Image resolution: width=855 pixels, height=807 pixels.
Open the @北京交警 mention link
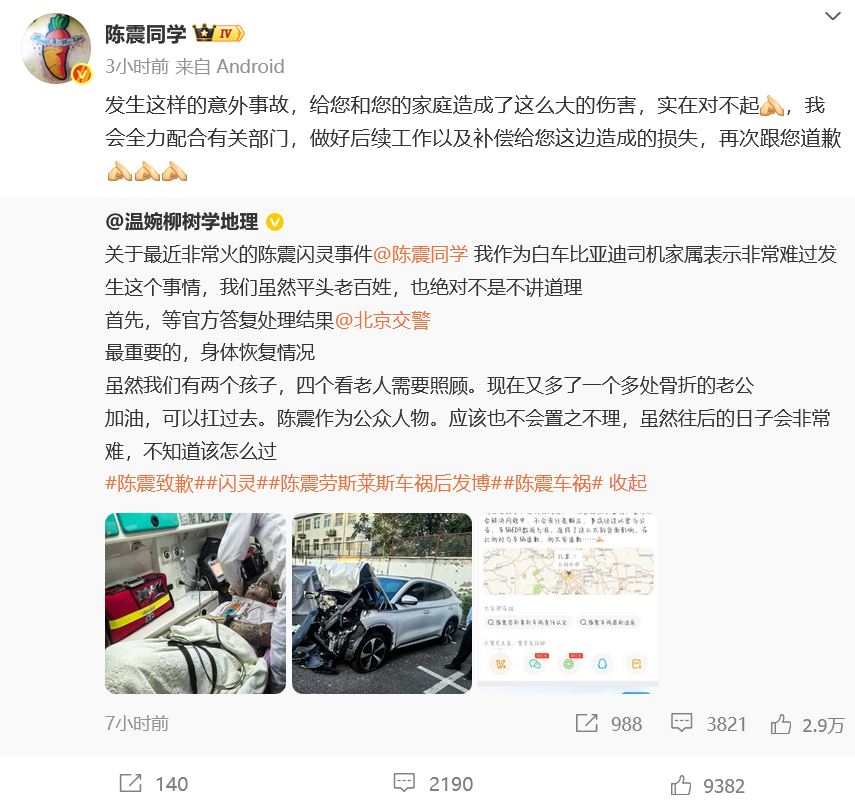point(383,320)
